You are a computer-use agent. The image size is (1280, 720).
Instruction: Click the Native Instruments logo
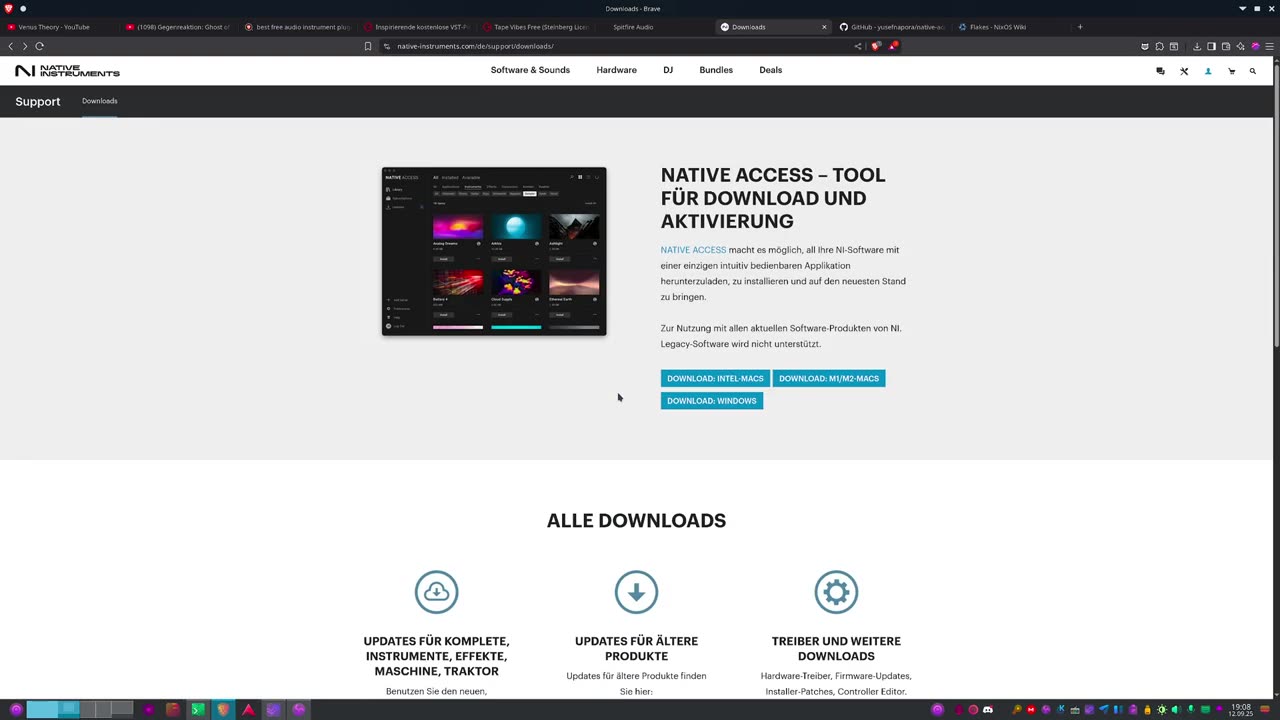coord(67,71)
